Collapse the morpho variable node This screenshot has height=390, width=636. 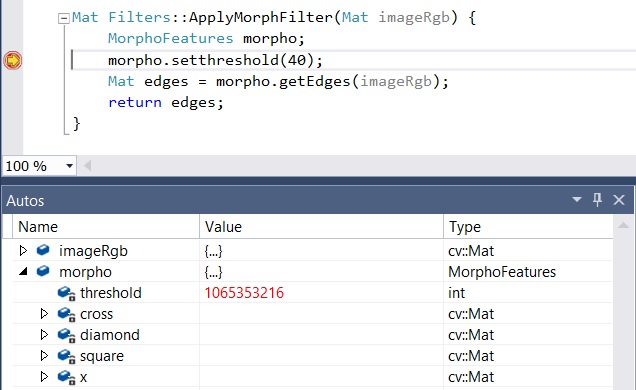pos(24,271)
